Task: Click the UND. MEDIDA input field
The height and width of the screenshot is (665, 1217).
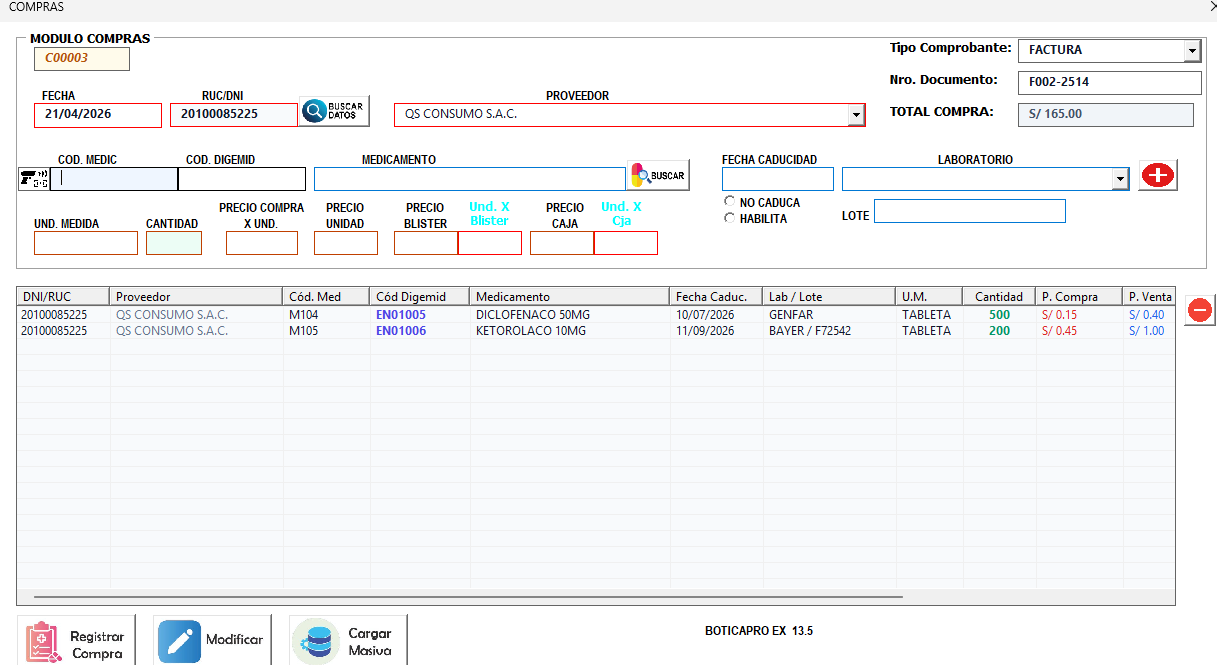Action: (86, 243)
